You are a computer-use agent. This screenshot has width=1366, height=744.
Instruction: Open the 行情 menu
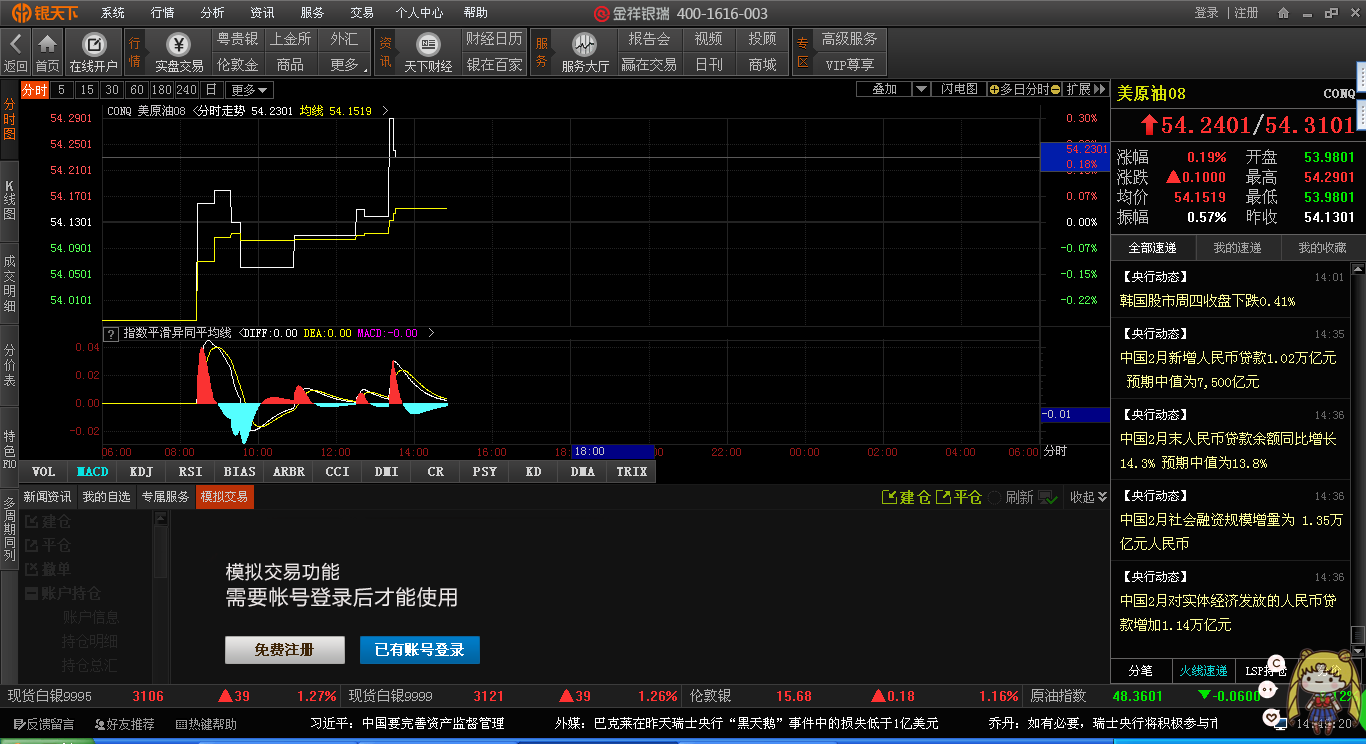click(162, 13)
